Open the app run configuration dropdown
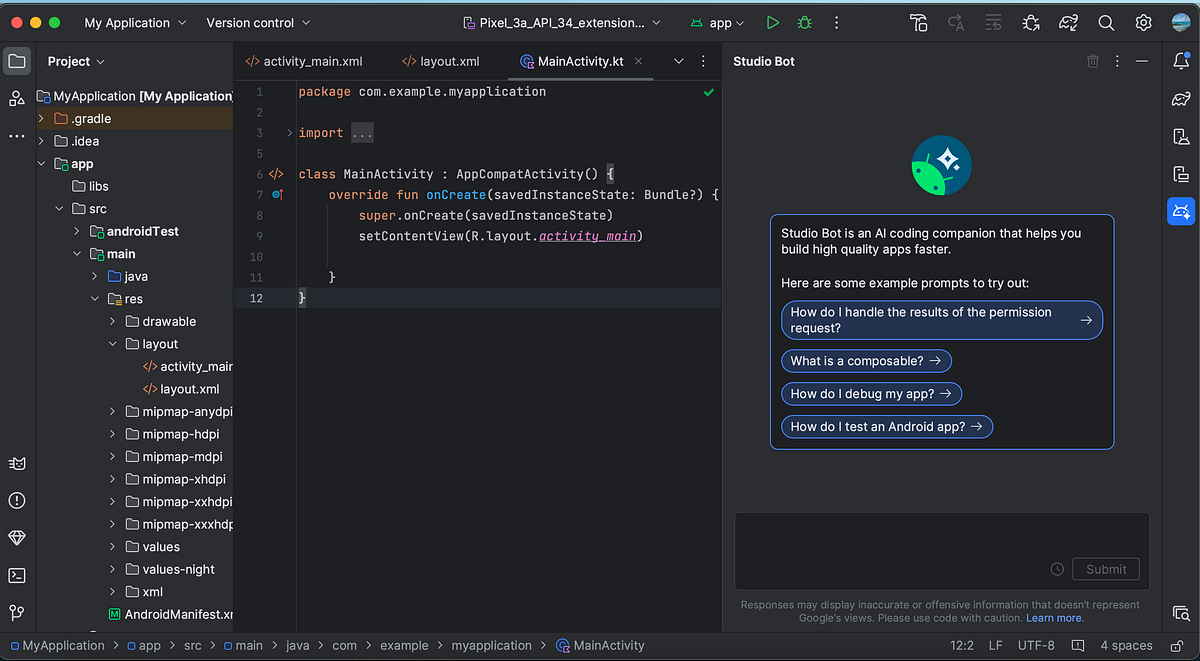 [x=718, y=22]
